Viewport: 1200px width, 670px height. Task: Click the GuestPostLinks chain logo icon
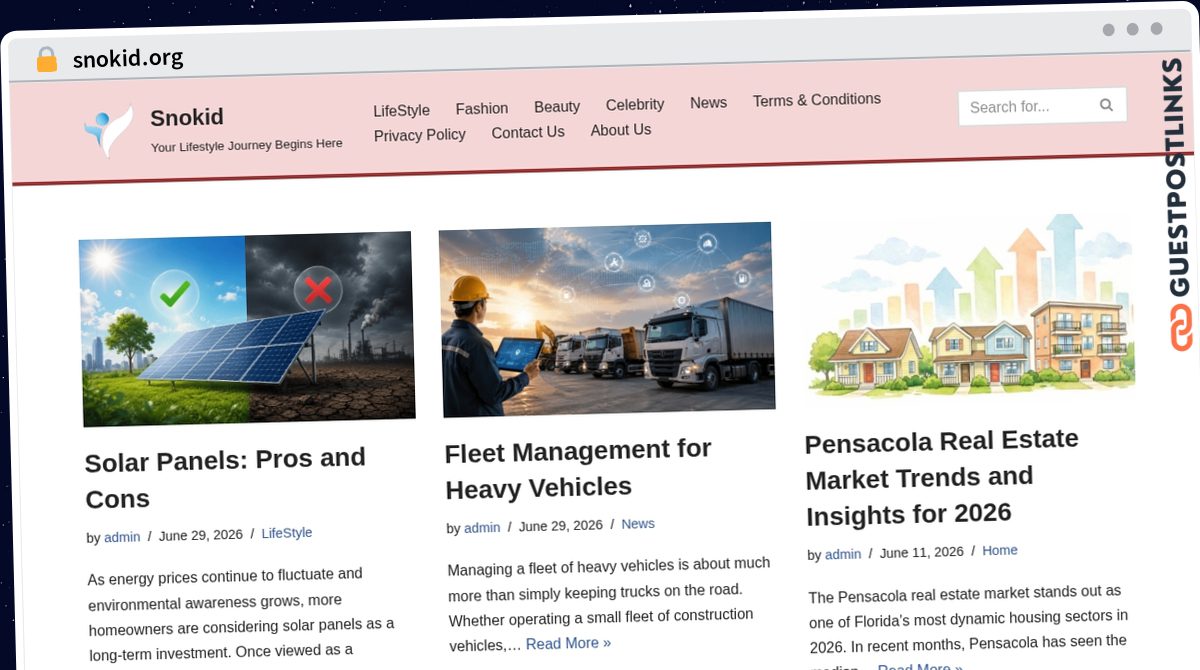point(1181,327)
